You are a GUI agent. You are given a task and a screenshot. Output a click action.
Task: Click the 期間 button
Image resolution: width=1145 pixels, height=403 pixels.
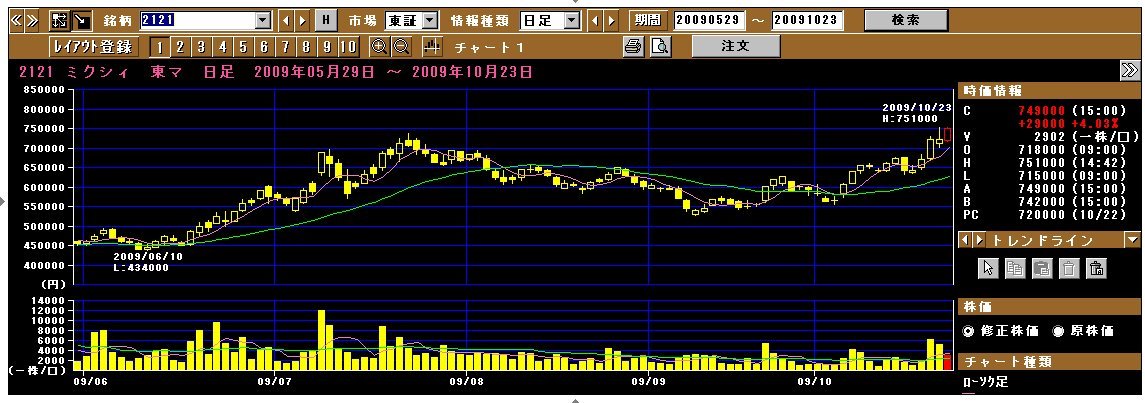coord(648,20)
